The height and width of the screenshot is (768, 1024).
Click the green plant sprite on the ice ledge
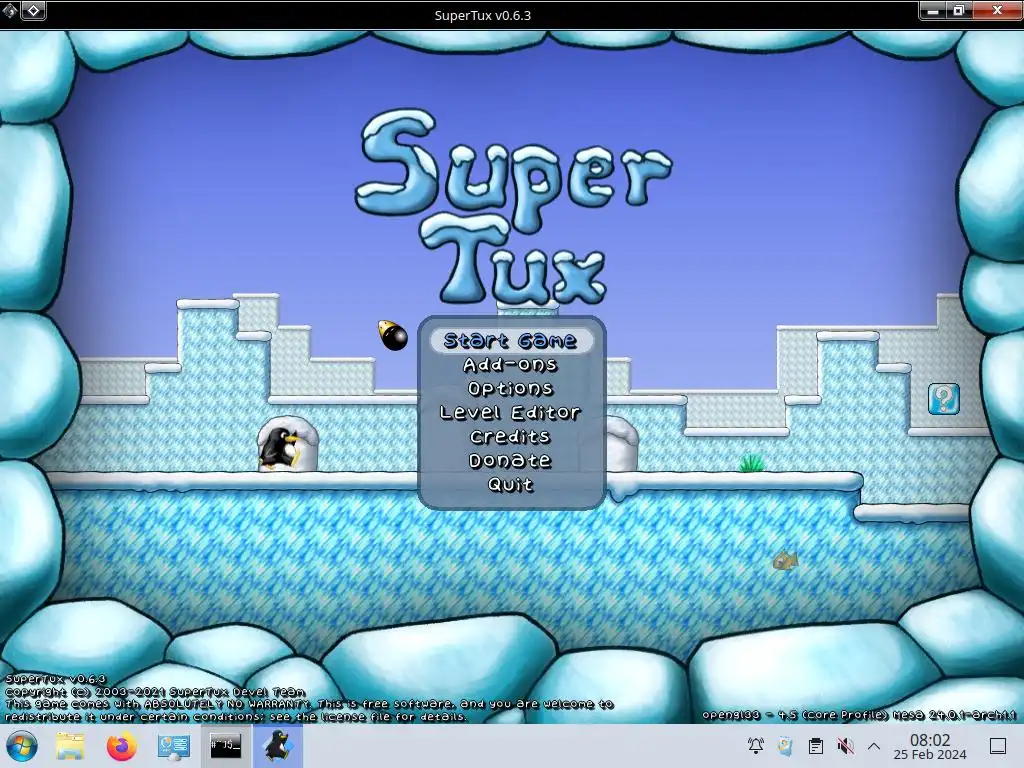pyautogui.click(x=752, y=463)
